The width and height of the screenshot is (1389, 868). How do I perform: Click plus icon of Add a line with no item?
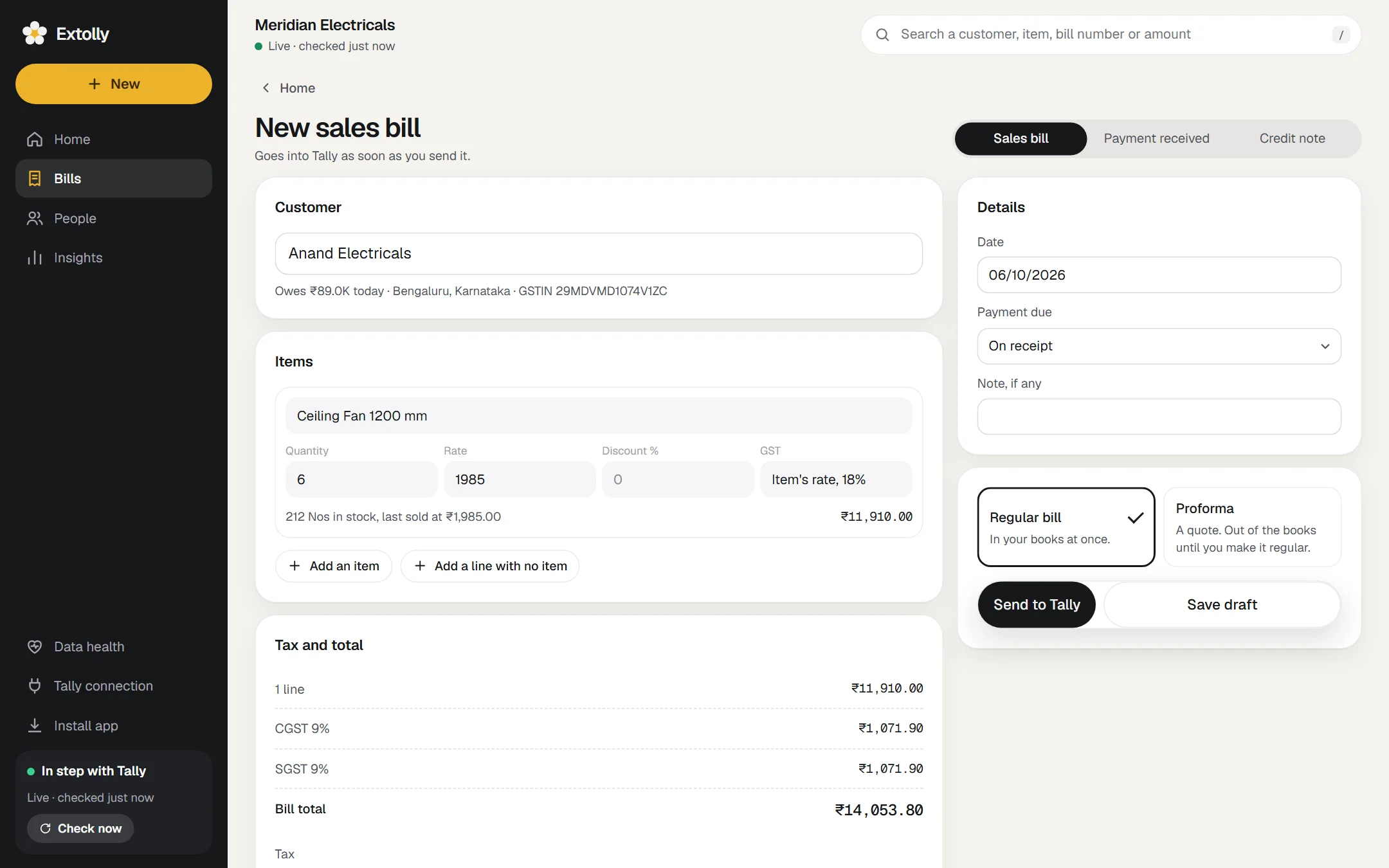tap(420, 565)
